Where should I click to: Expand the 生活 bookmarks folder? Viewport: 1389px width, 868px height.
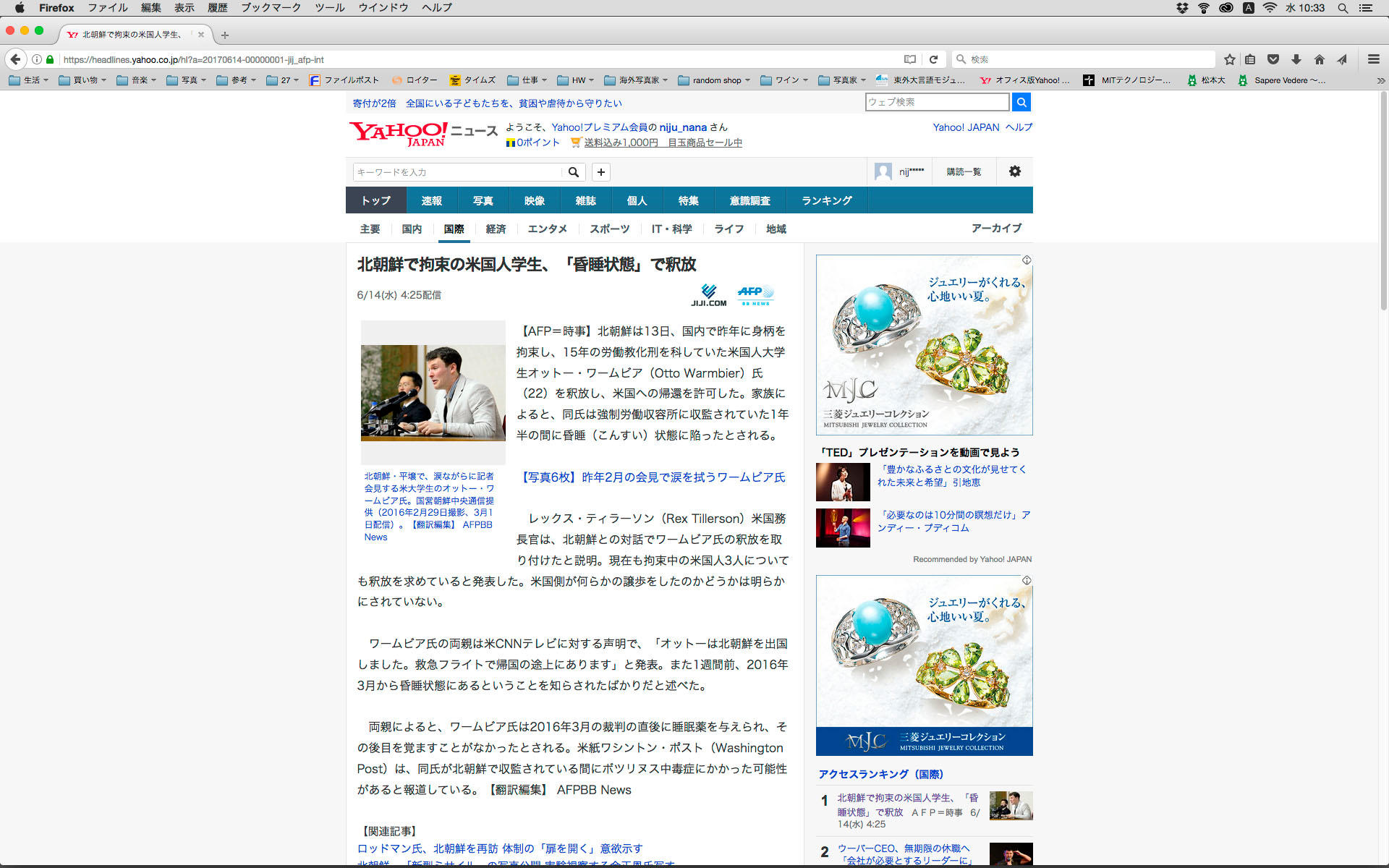click(x=29, y=80)
